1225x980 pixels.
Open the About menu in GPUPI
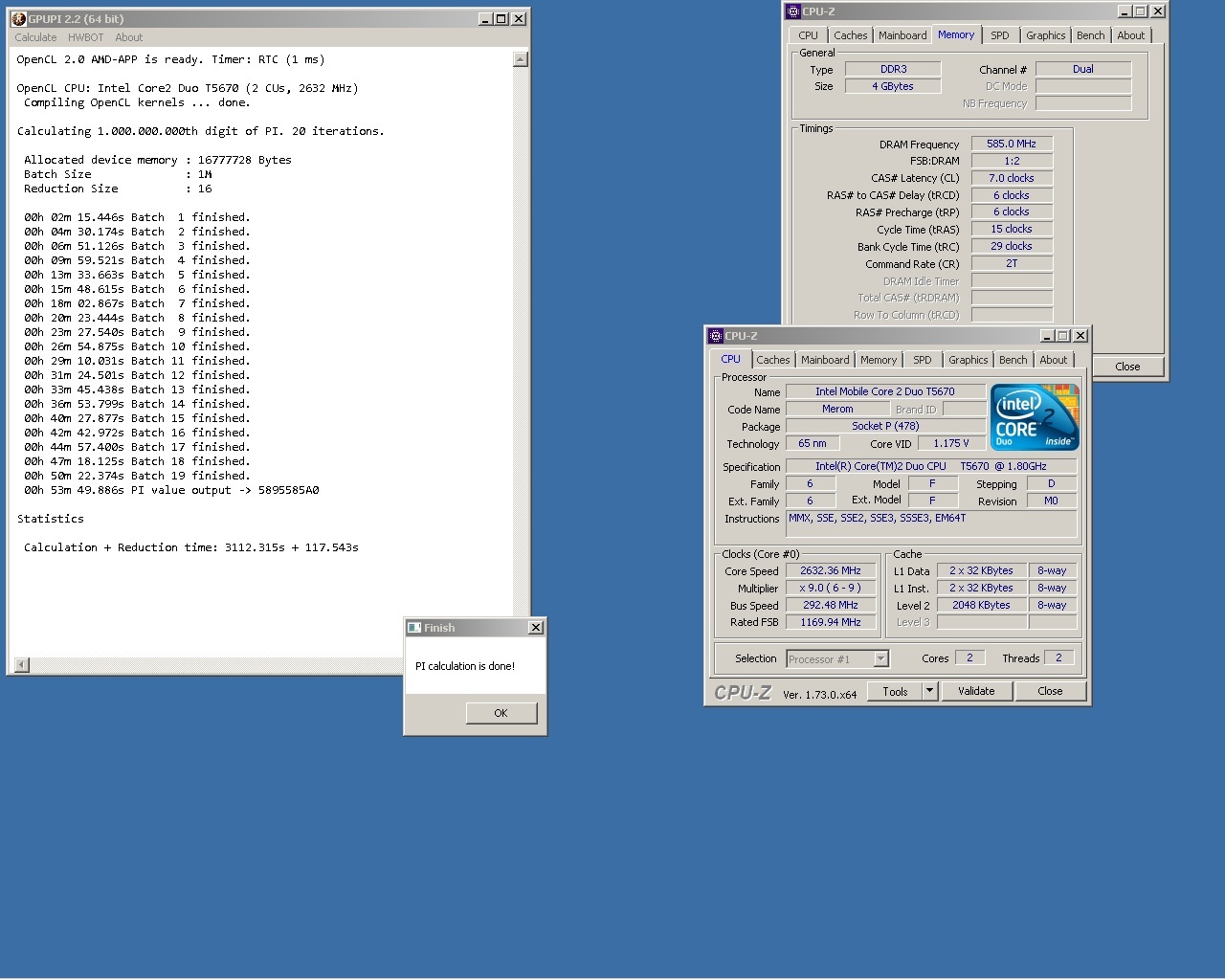[129, 37]
